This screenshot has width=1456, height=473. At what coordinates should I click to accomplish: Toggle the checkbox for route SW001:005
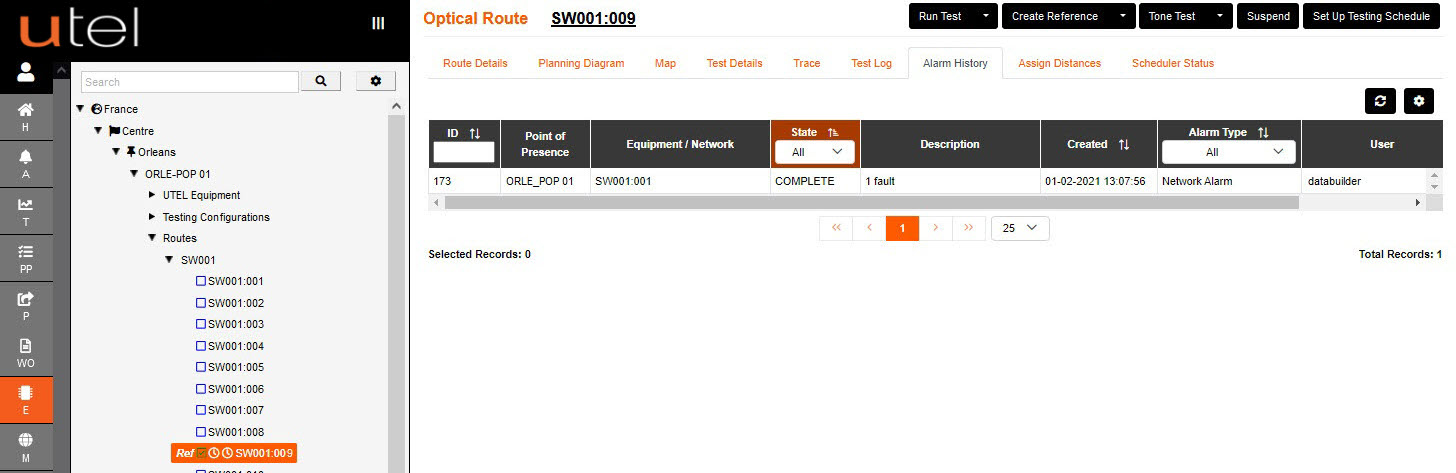[x=201, y=368]
